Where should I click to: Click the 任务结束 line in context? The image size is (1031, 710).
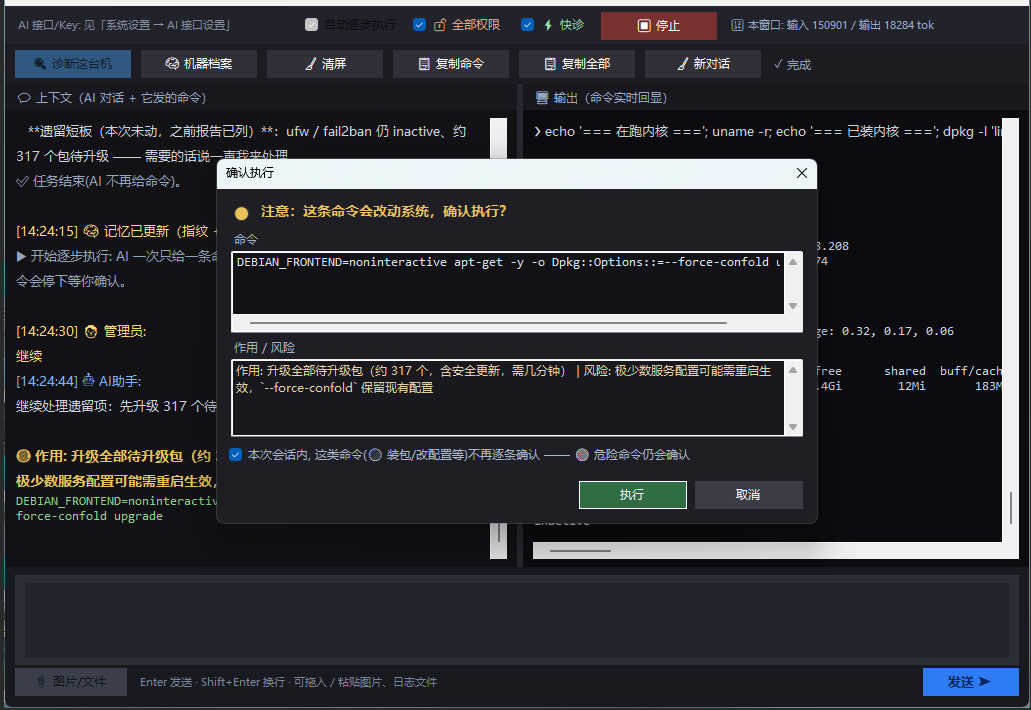(x=99, y=181)
